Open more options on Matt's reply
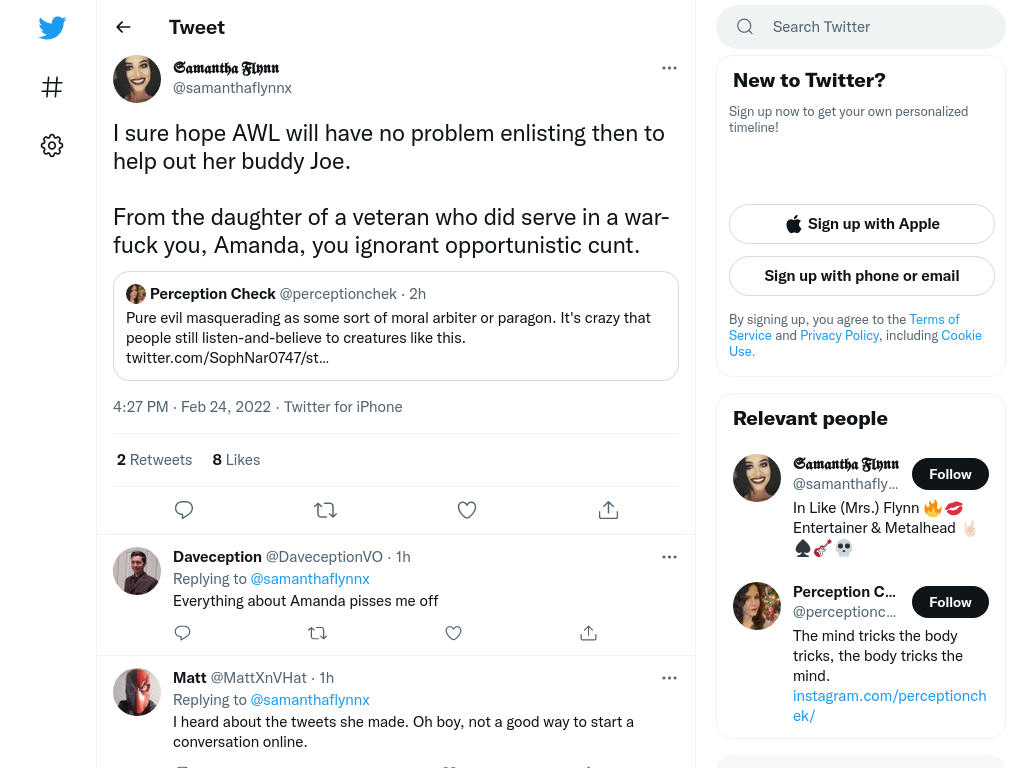The image size is (1024, 768). pyautogui.click(x=669, y=678)
